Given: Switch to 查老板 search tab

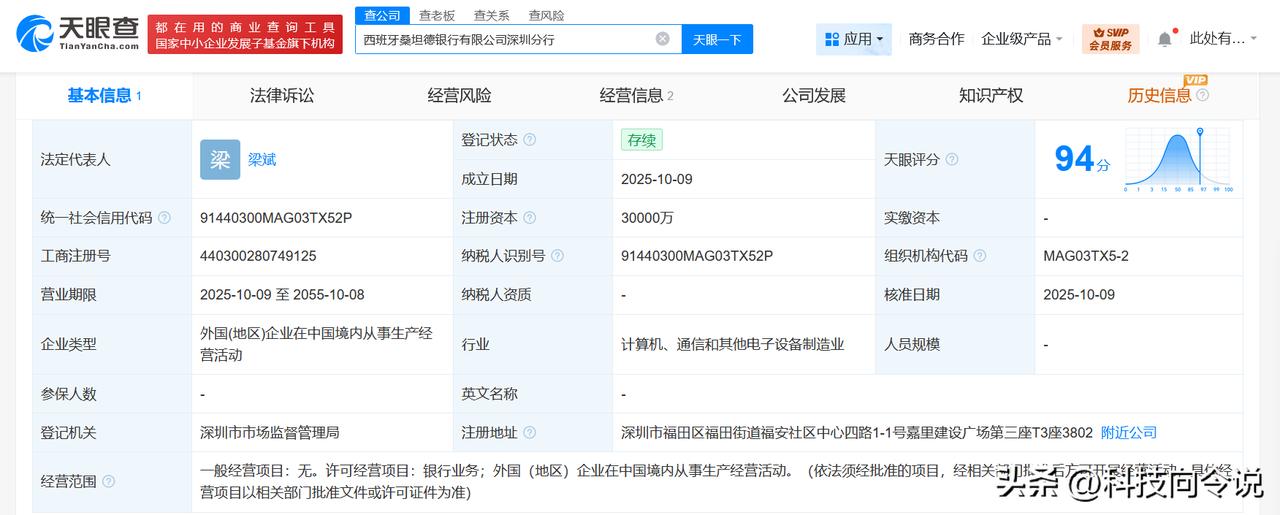Looking at the screenshot, I should [437, 15].
